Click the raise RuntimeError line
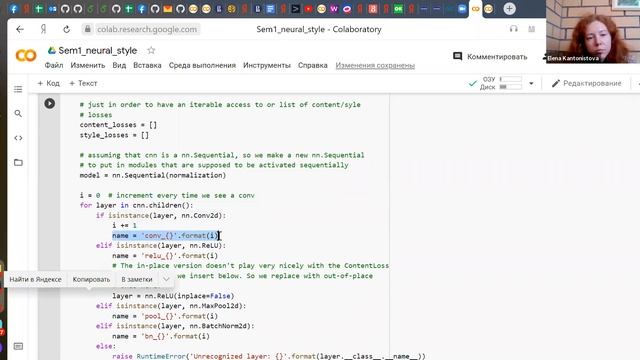Screen dimensions: 640x360 click(269, 356)
